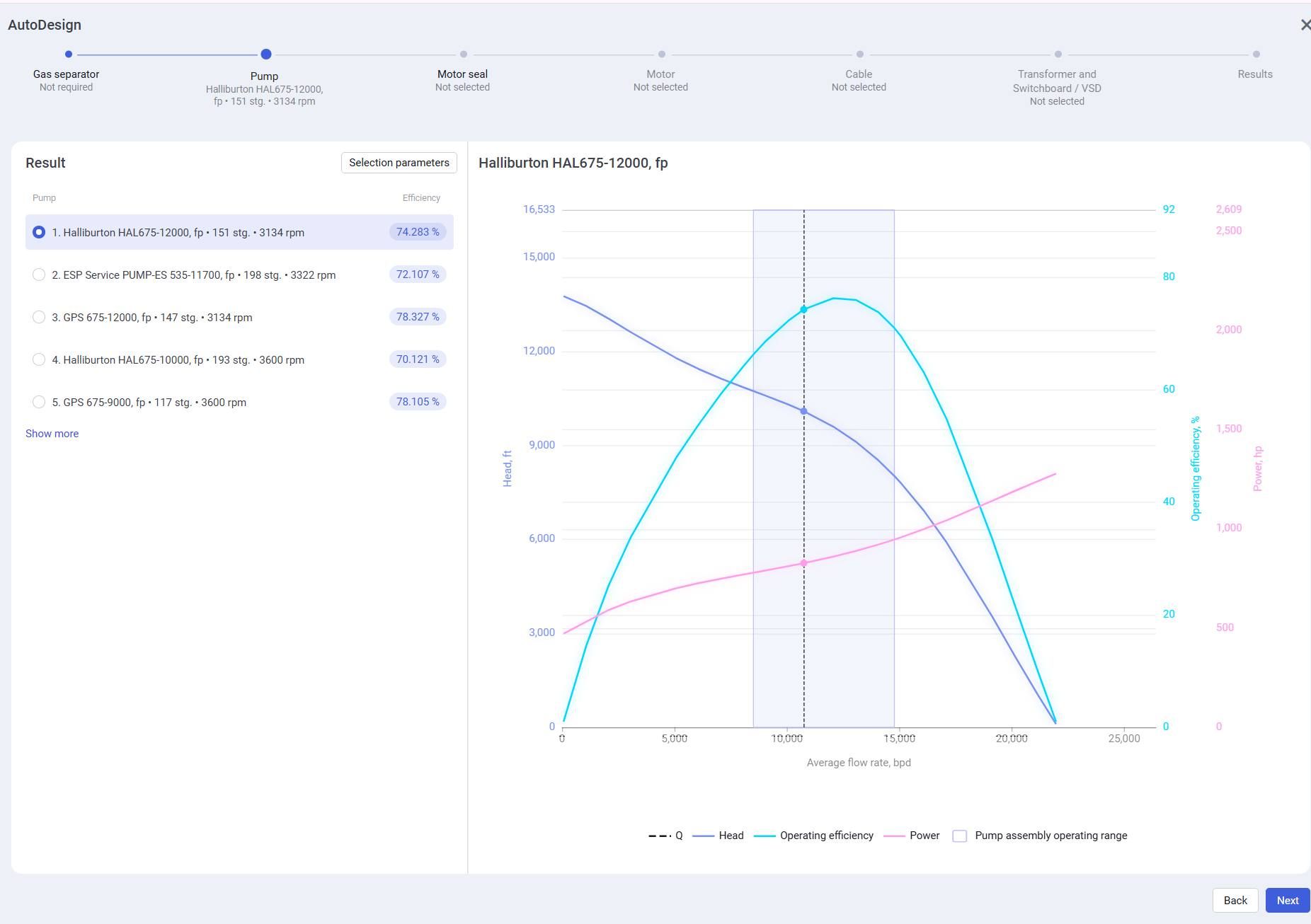The height and width of the screenshot is (924, 1311).
Task: Click the Next button
Action: (x=1287, y=901)
